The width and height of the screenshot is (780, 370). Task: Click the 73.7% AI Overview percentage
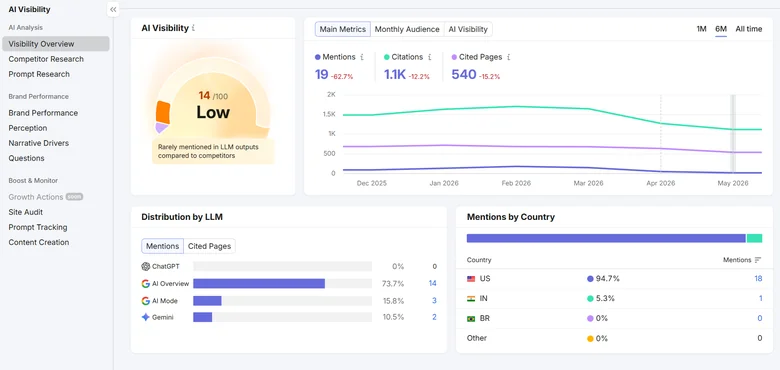393,283
